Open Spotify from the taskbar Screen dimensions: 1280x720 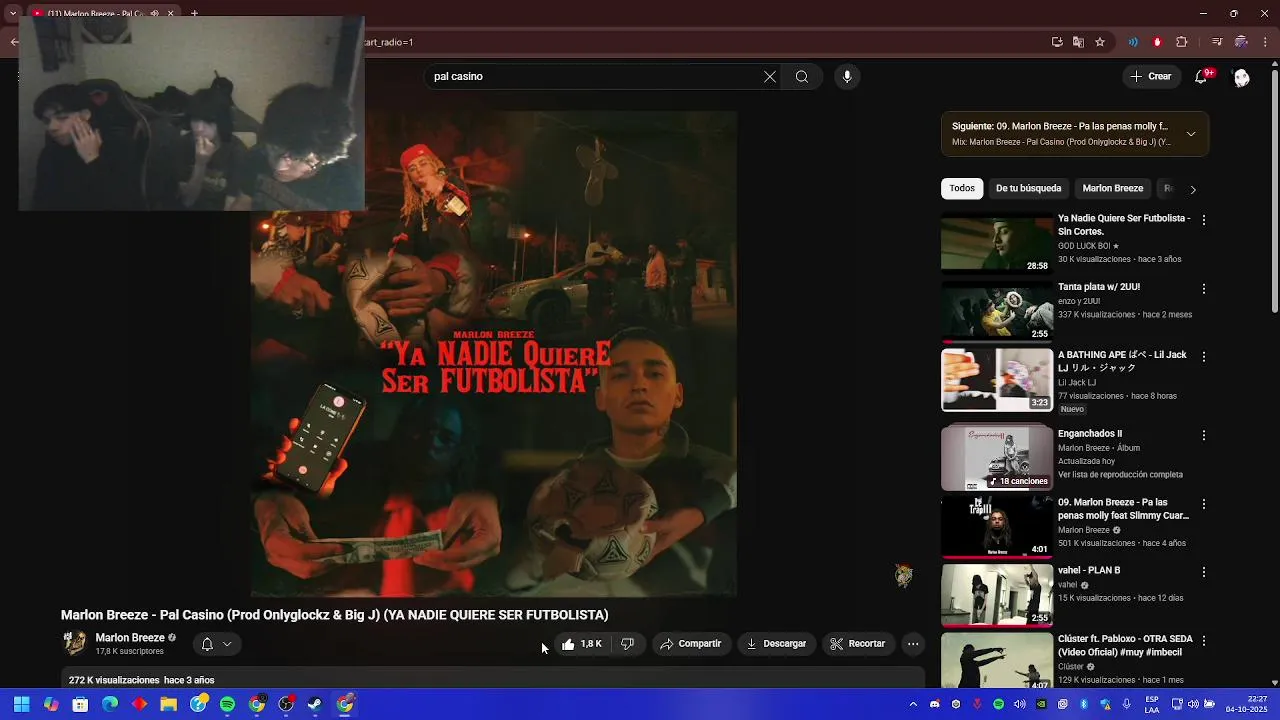[x=227, y=704]
